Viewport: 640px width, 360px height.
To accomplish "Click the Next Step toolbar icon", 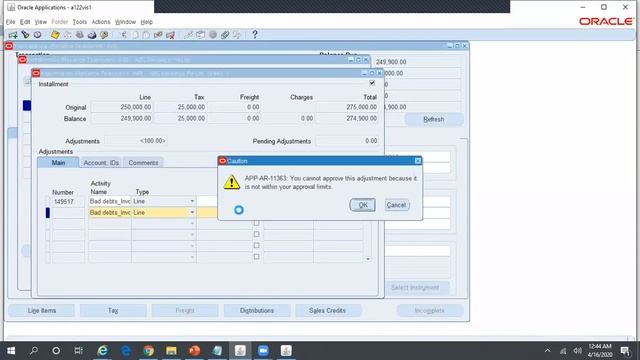I will (67, 35).
